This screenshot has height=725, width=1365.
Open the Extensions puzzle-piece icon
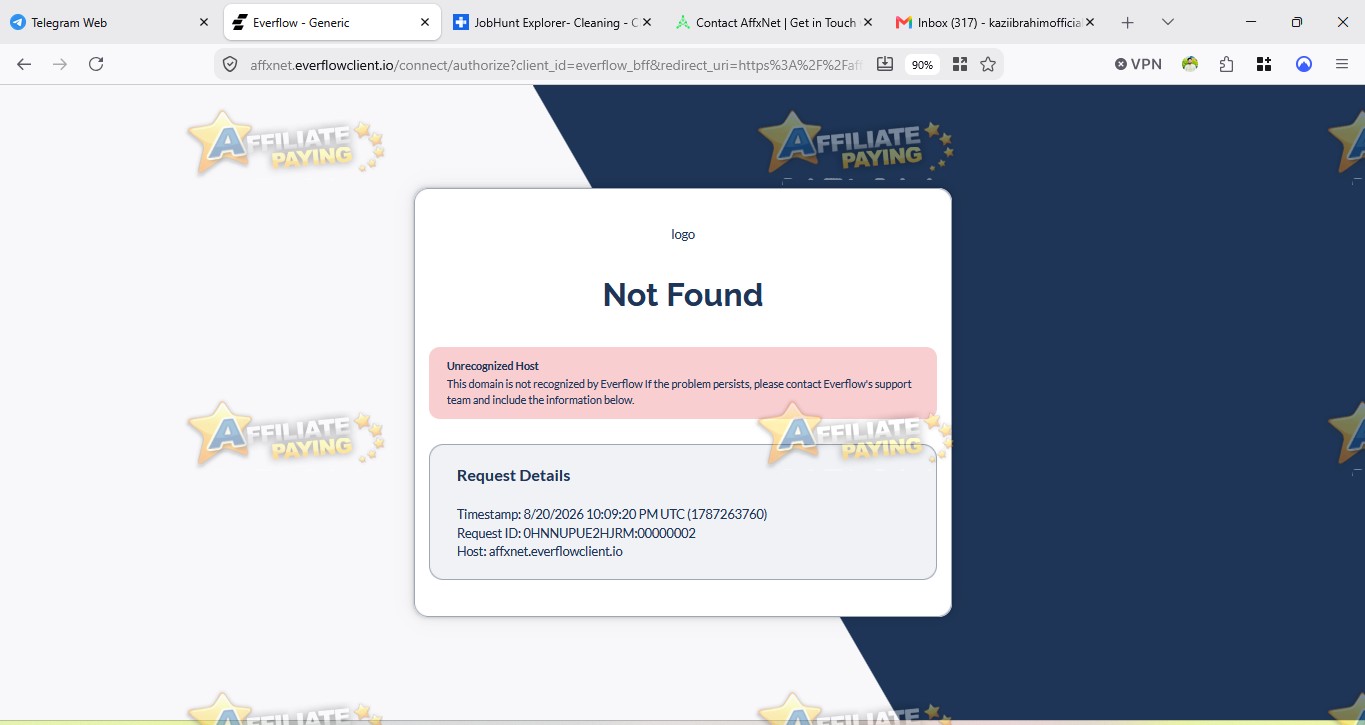click(1227, 64)
